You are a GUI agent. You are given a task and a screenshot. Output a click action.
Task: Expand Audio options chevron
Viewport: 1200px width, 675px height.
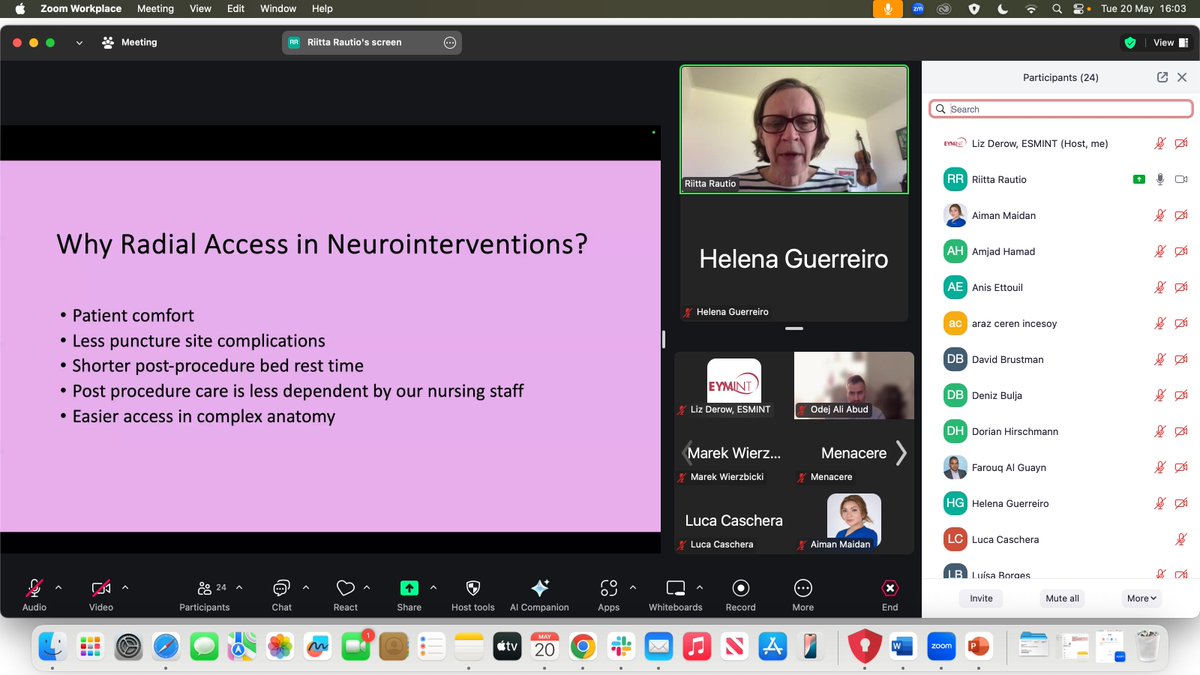58,588
